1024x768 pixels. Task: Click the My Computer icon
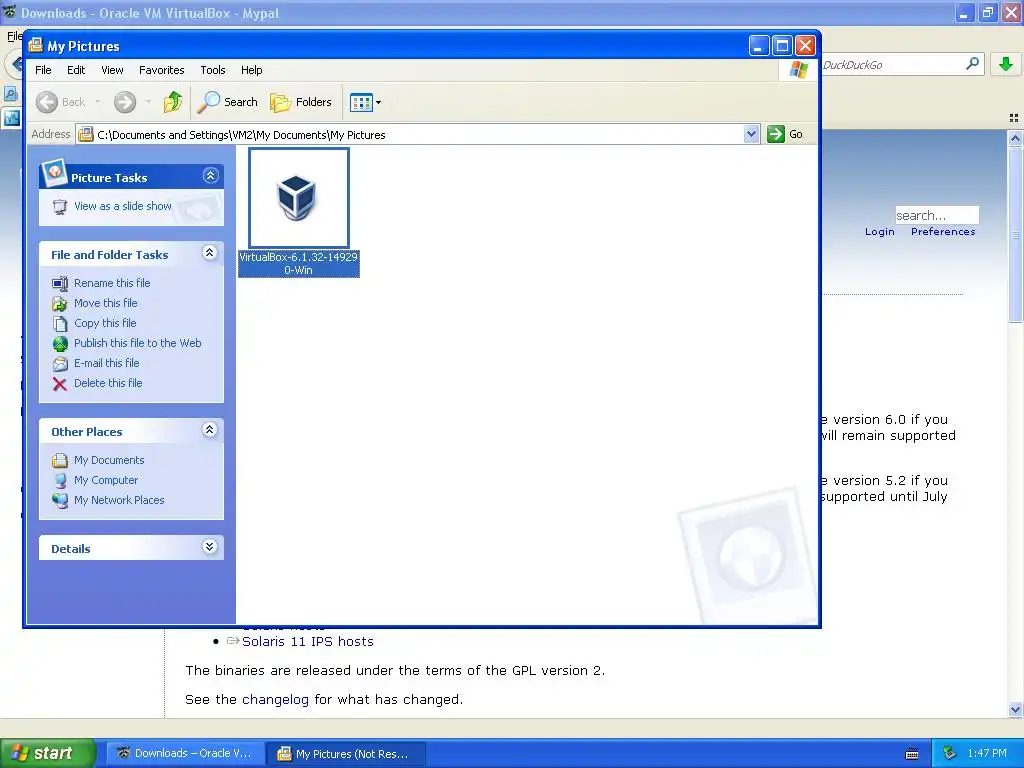(59, 481)
